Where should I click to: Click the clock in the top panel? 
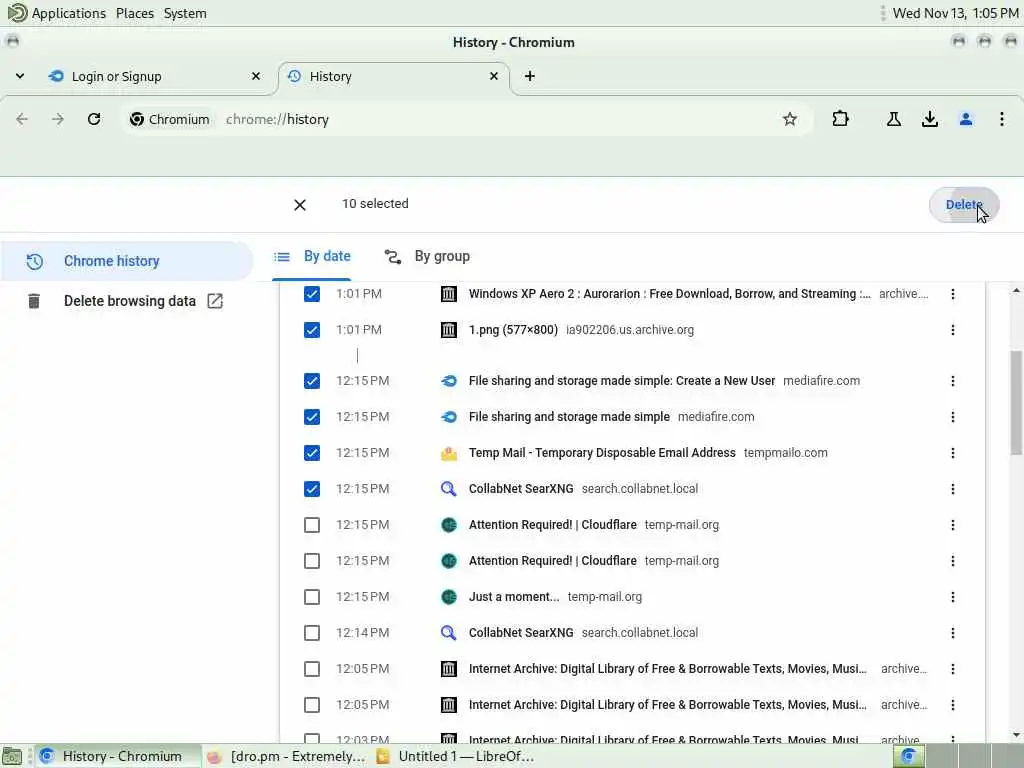click(x=955, y=13)
